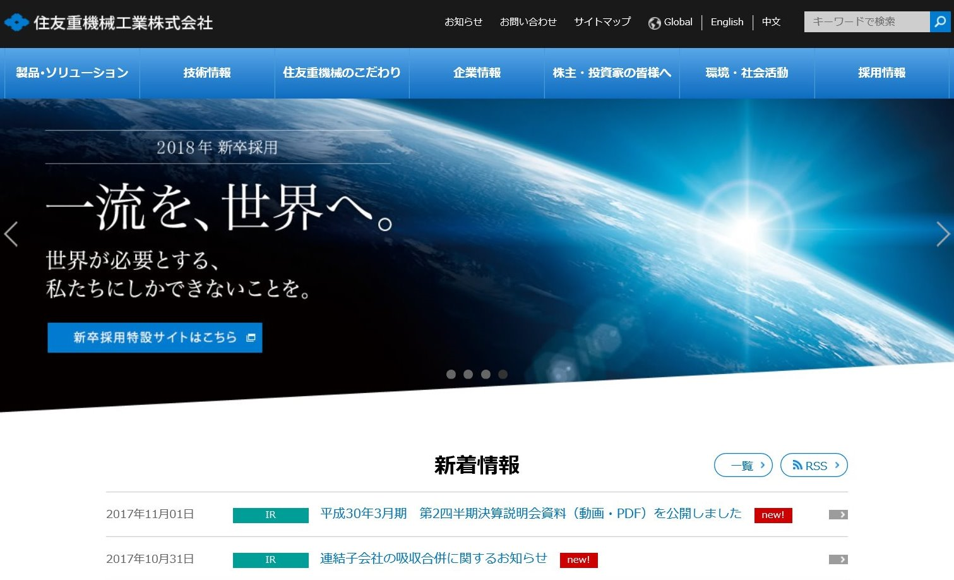Open the RSS feed button
Screen dimensions: 954x580
(814, 466)
